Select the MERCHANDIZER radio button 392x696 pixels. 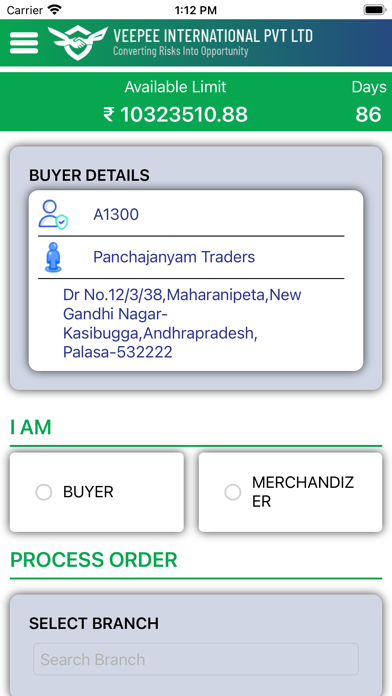coord(233,492)
